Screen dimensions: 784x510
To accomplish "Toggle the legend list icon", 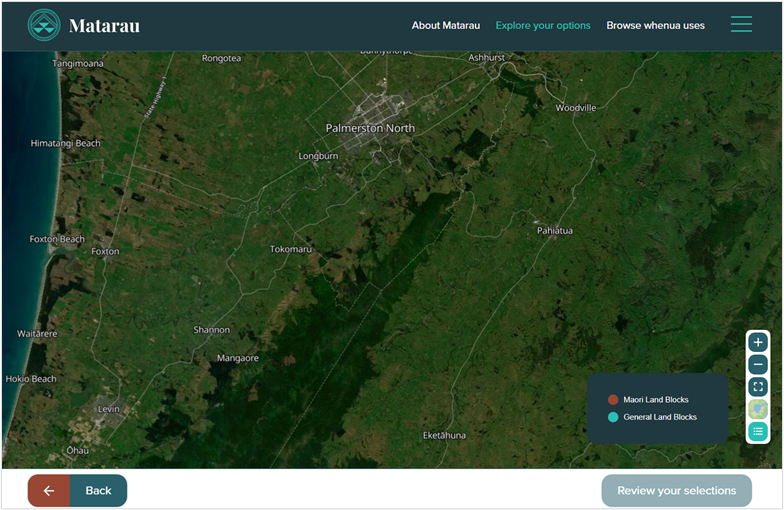I will [758, 431].
